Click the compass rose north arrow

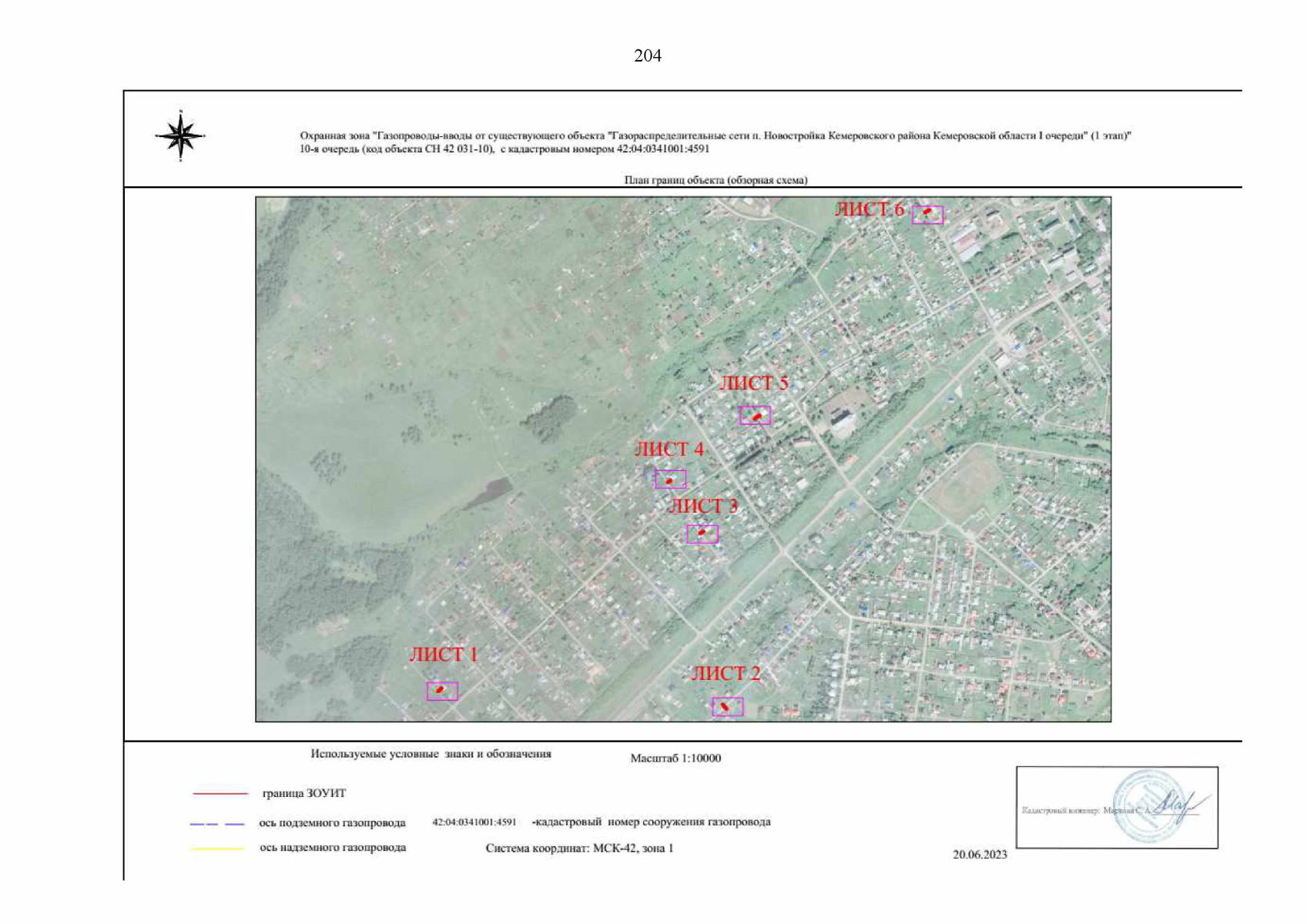(x=180, y=136)
